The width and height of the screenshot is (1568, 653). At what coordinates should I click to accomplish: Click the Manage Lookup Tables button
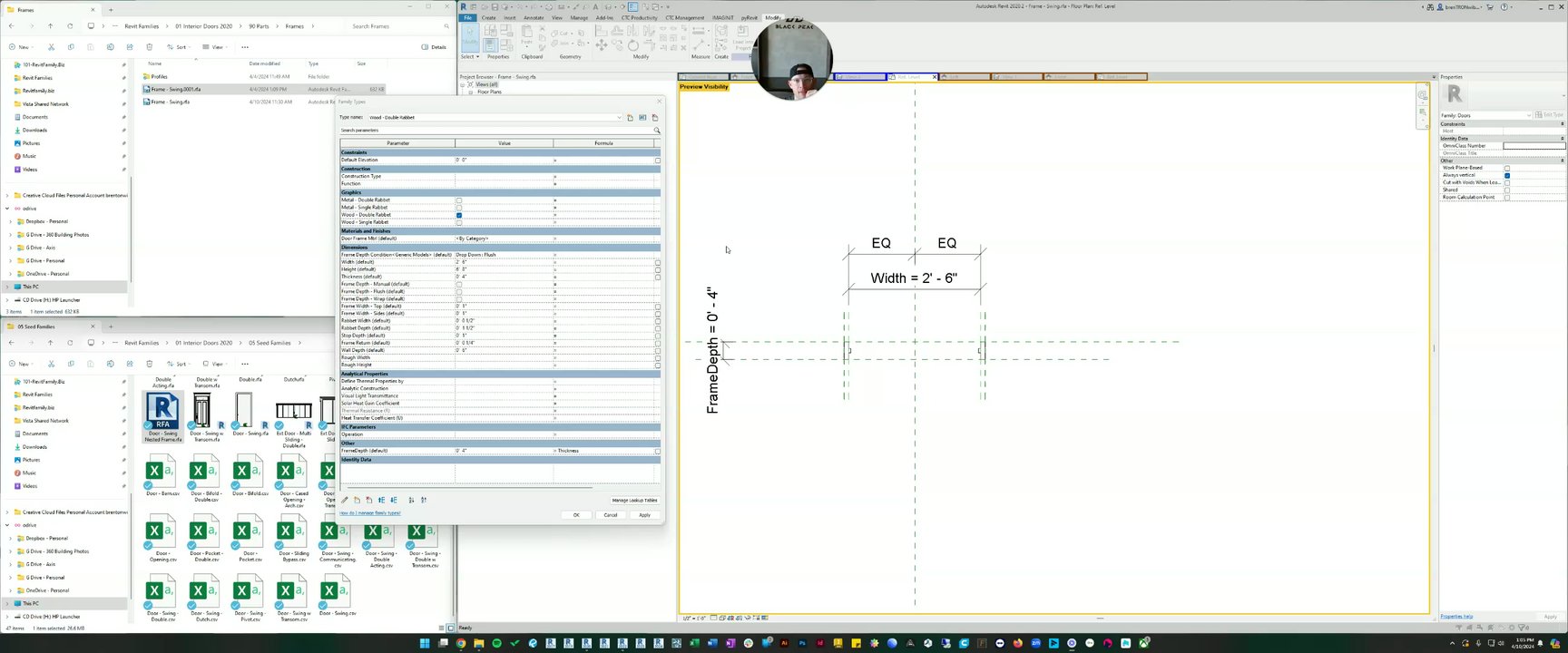[x=634, y=501]
